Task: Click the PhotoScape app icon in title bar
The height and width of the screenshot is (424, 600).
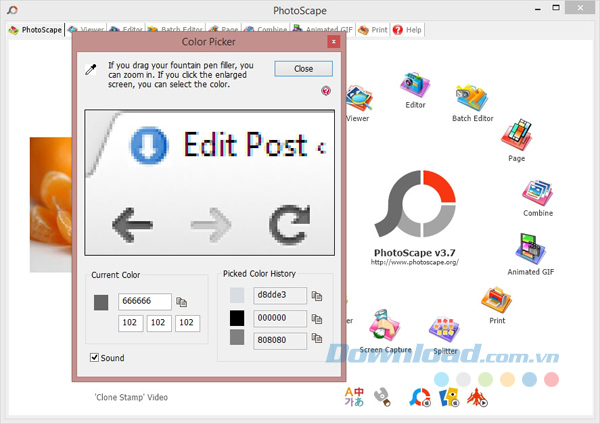Action: coord(12,10)
